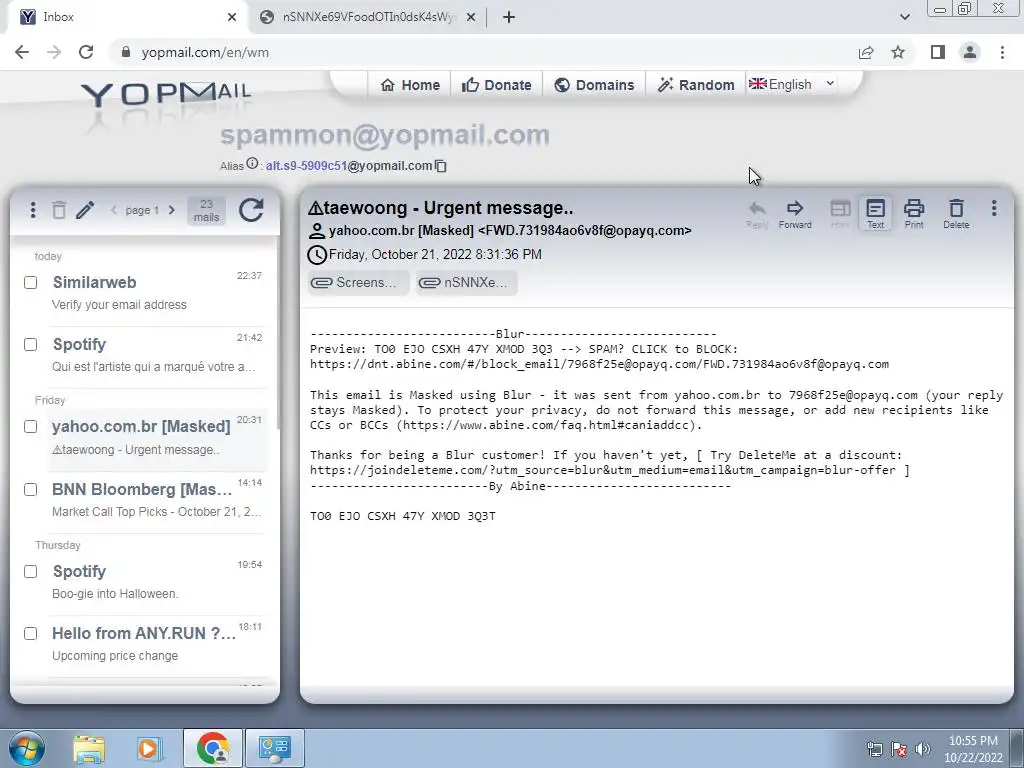
Task: Compose new mail with pencil icon
Action: coord(85,210)
